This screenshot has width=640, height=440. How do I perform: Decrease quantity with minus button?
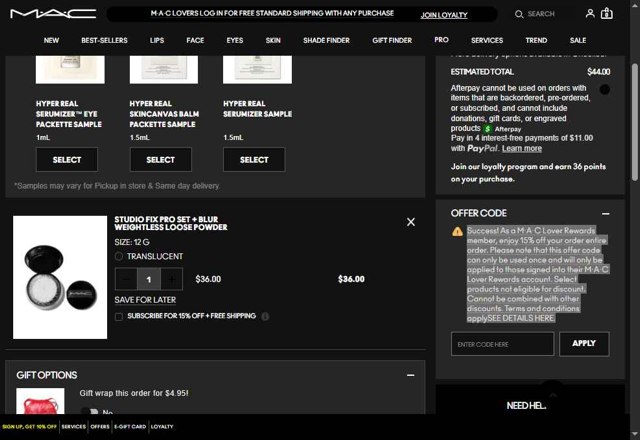coord(126,279)
